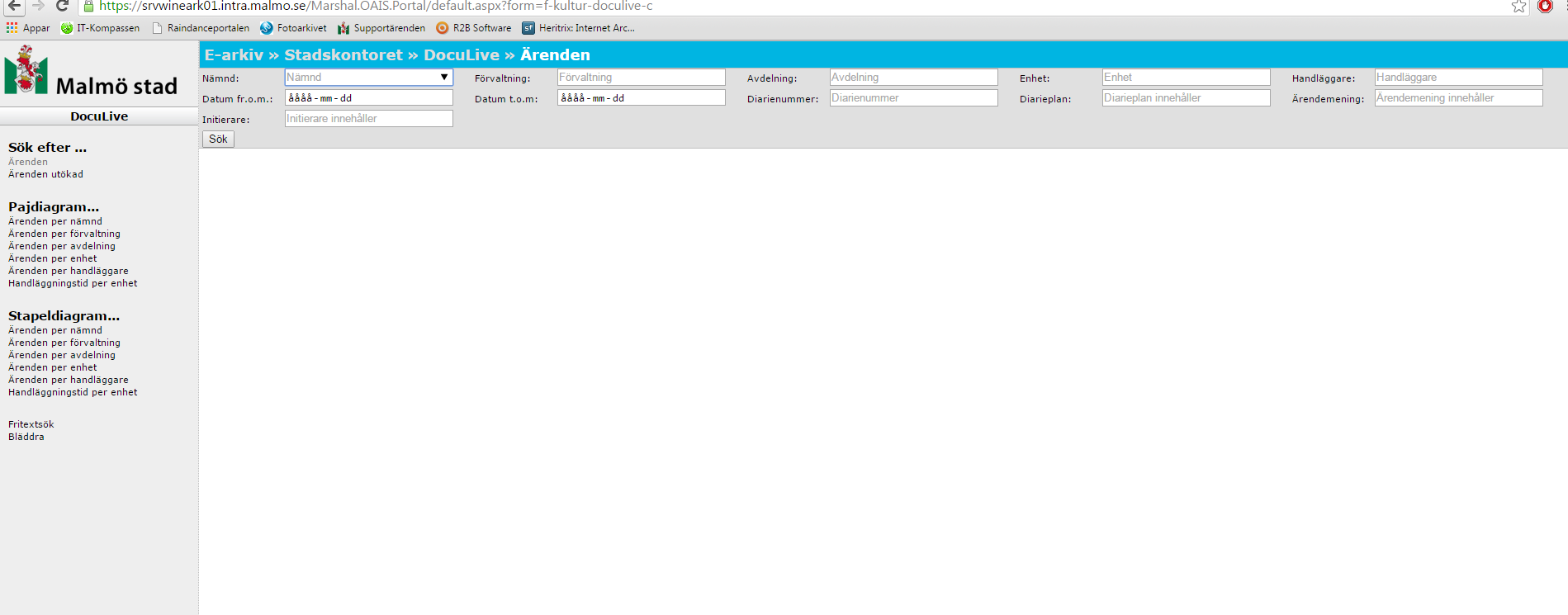This screenshot has height=615, width=1568.
Task: Click the Diarienummer: field label
Action: click(783, 99)
